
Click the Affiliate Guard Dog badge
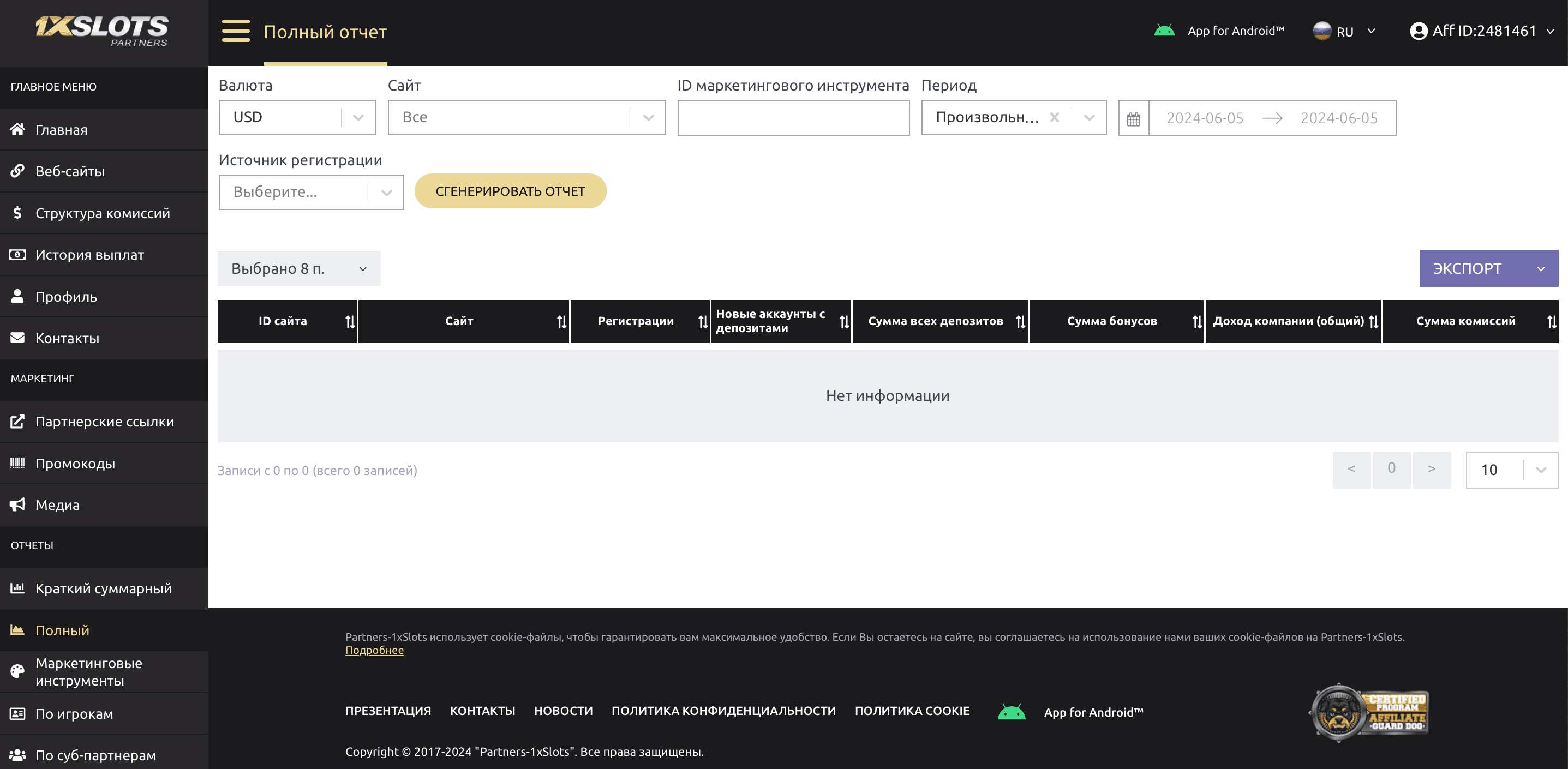point(1368,712)
